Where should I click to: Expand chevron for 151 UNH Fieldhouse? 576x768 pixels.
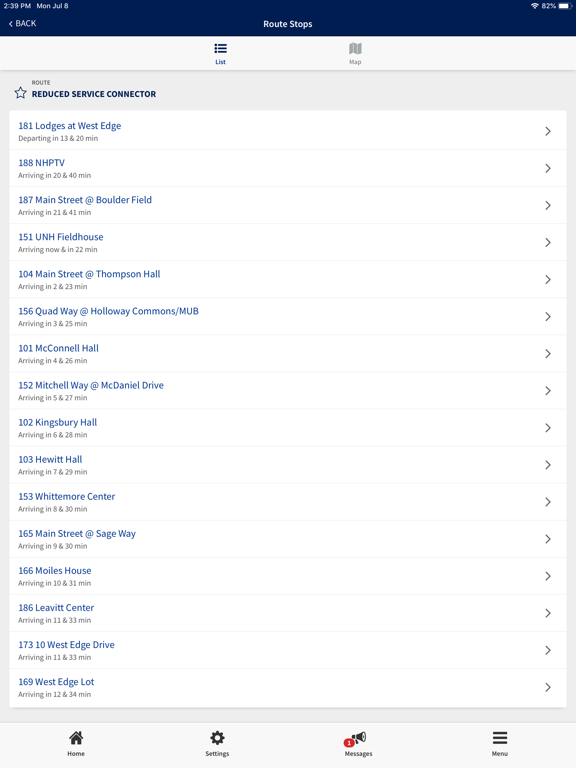(548, 242)
